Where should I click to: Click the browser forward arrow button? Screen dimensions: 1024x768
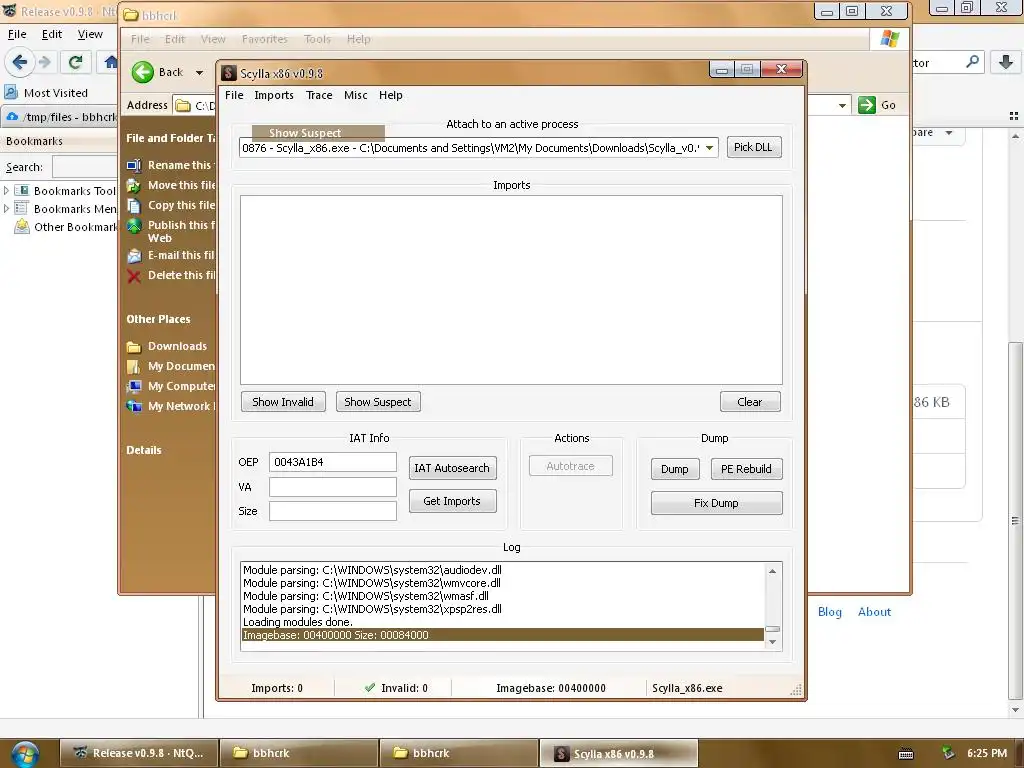pos(44,62)
